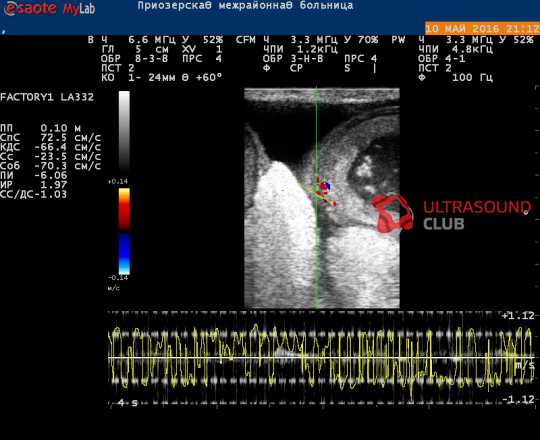Click the 4 s sweep time label
This screenshot has width=540, height=440.
[x=127, y=402]
